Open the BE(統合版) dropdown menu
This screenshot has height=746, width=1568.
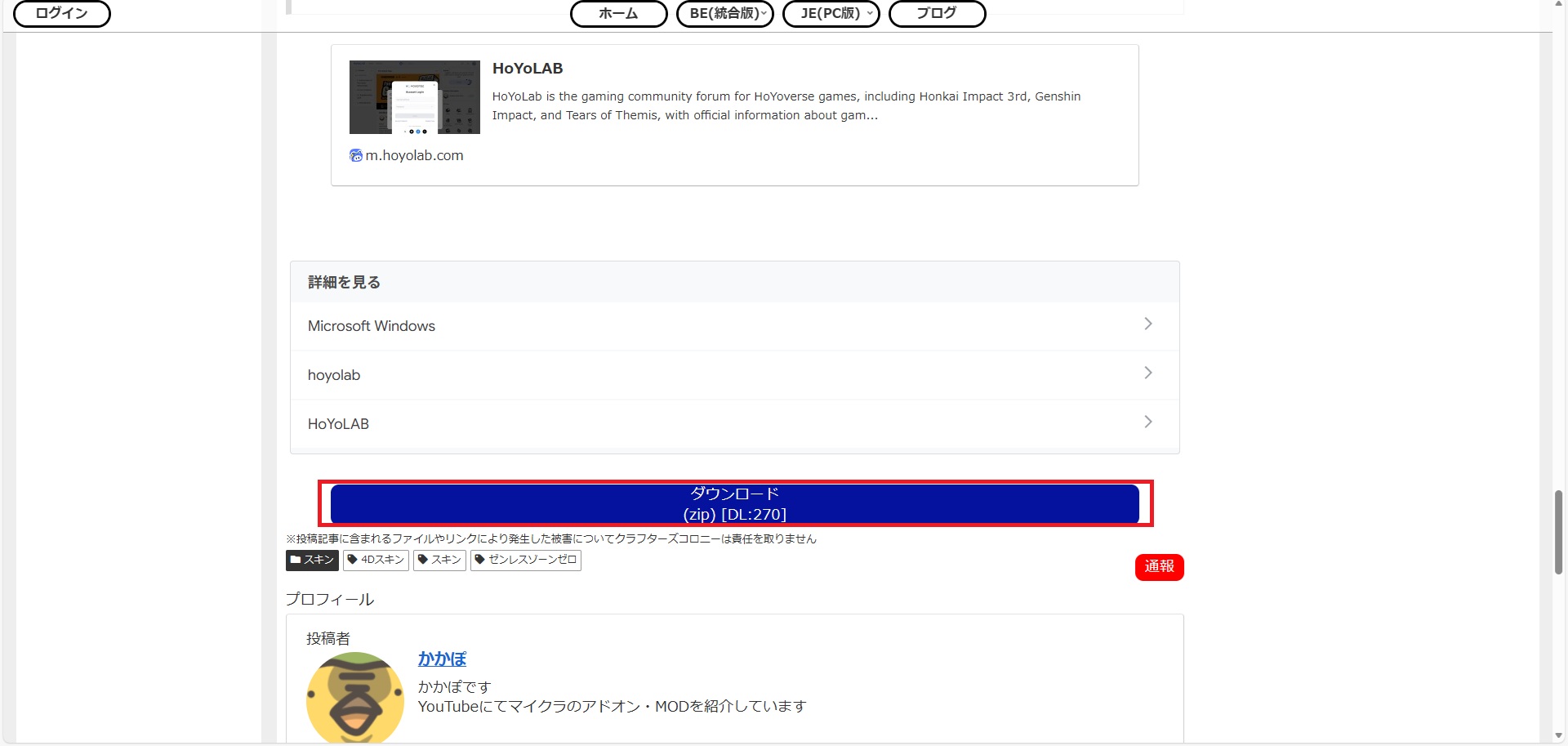point(725,14)
